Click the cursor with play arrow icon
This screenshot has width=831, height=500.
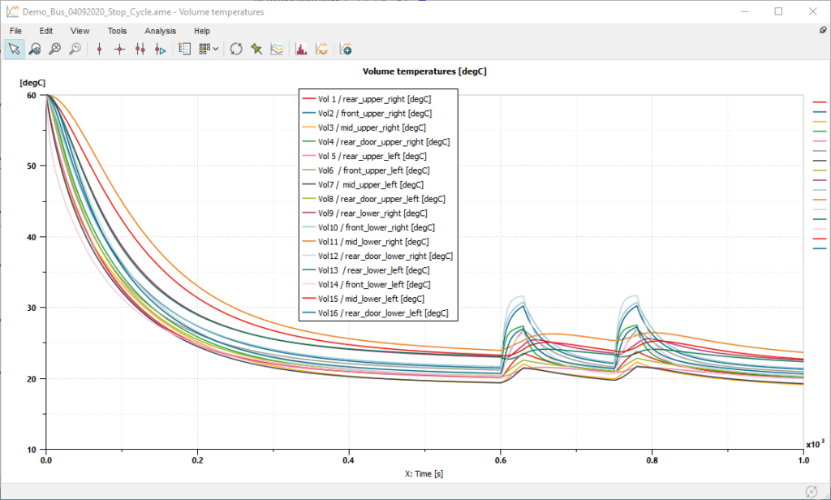point(160,48)
